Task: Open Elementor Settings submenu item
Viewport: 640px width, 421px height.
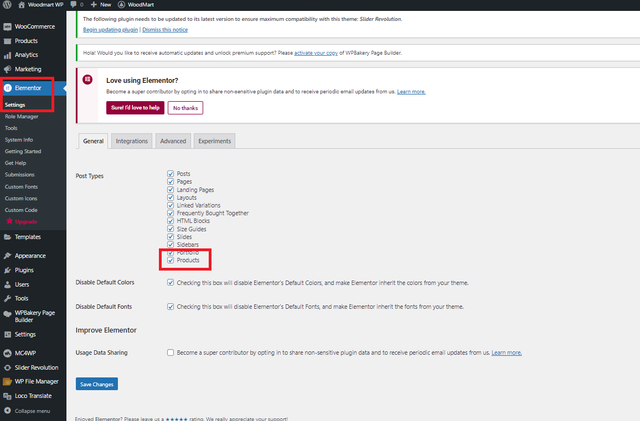Action: [15, 105]
